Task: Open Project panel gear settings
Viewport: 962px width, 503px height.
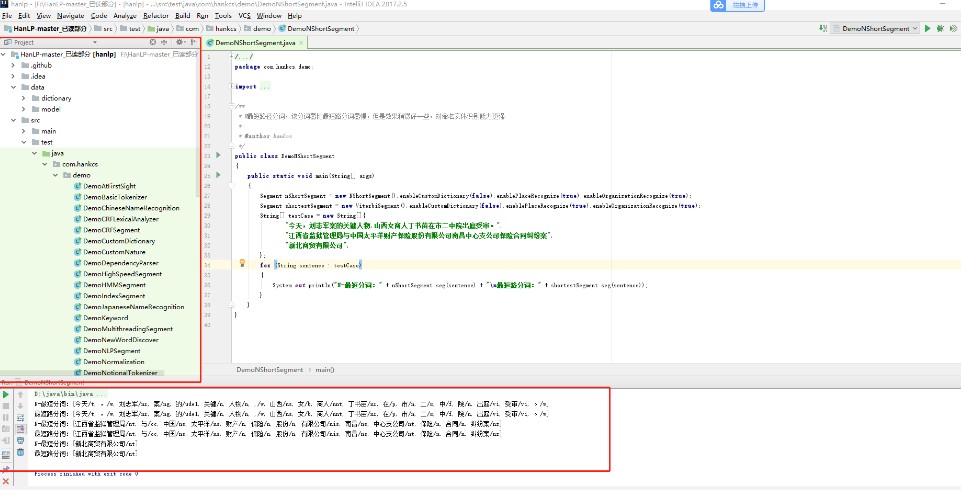Action: click(x=180, y=42)
